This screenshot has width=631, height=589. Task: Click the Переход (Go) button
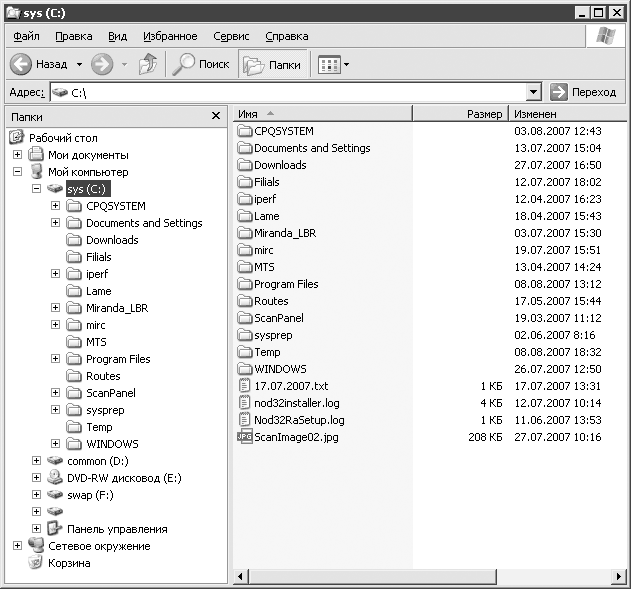point(584,92)
